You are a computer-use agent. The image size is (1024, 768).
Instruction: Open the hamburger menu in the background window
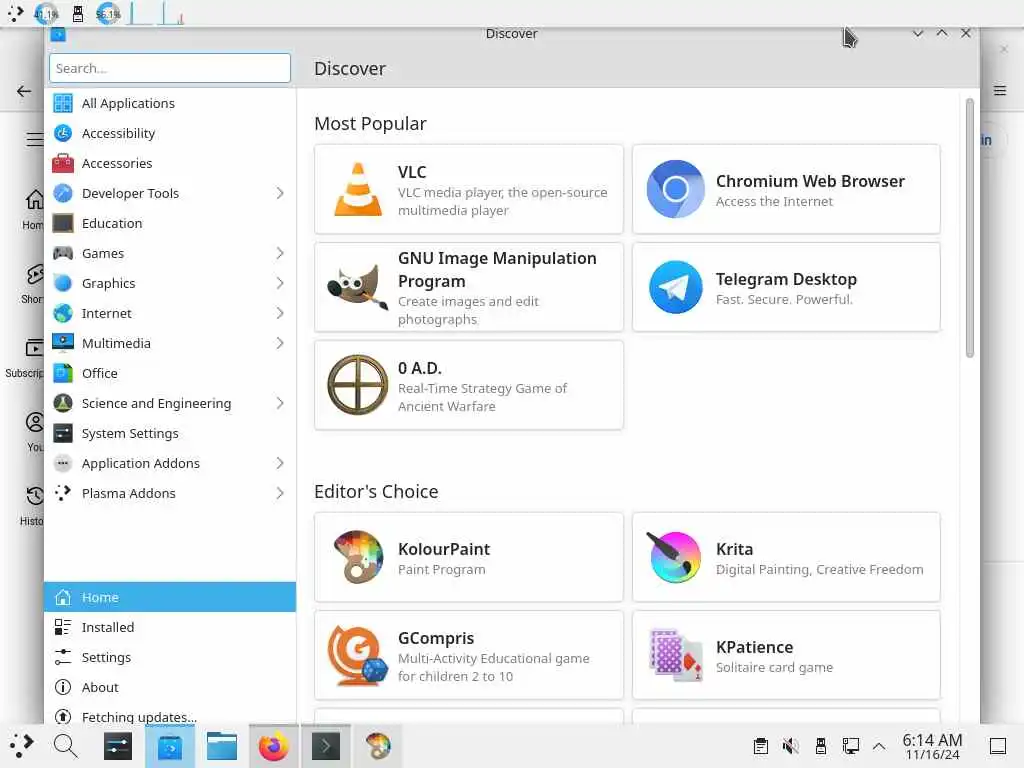[x=1000, y=91]
